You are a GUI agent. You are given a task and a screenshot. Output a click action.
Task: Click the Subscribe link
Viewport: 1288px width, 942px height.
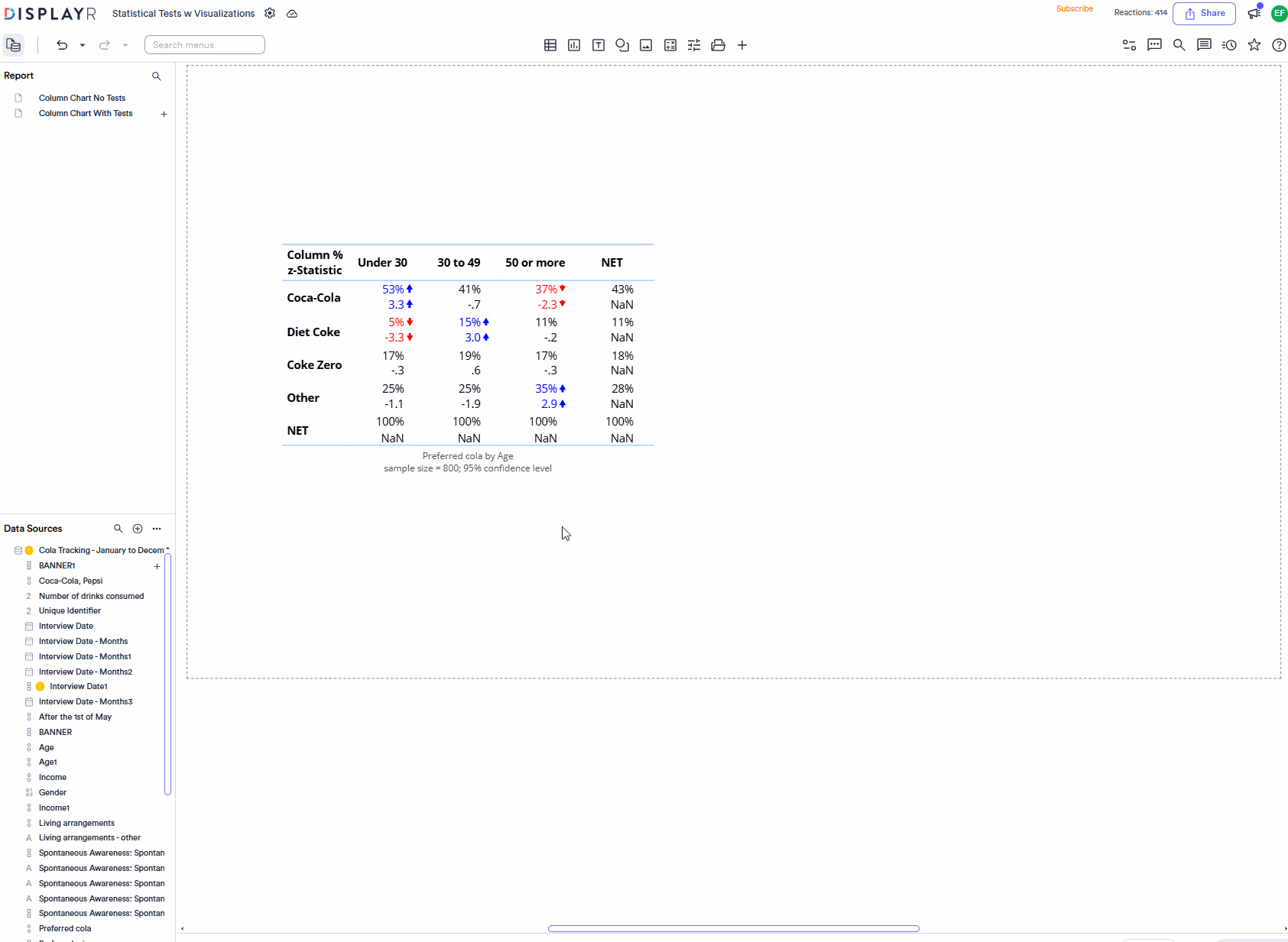1075,8
